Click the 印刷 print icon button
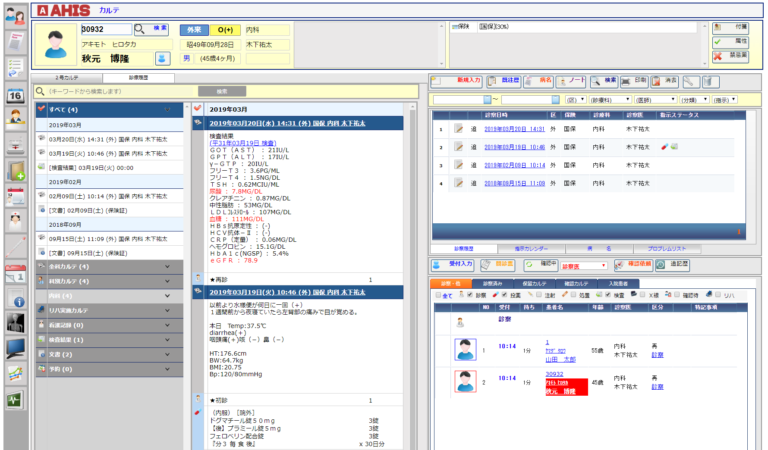 tap(635, 80)
